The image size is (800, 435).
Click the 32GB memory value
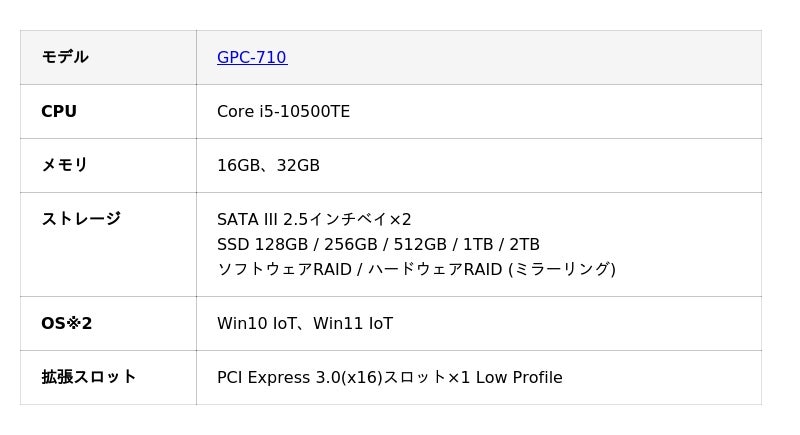[x=298, y=166]
